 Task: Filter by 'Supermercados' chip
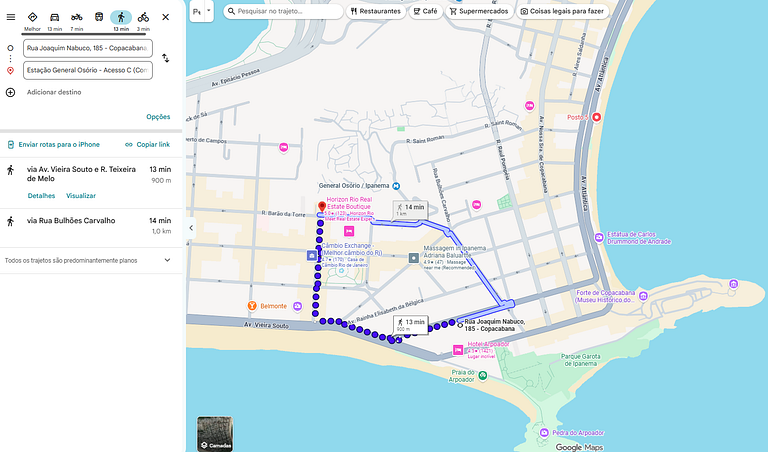coord(479,11)
